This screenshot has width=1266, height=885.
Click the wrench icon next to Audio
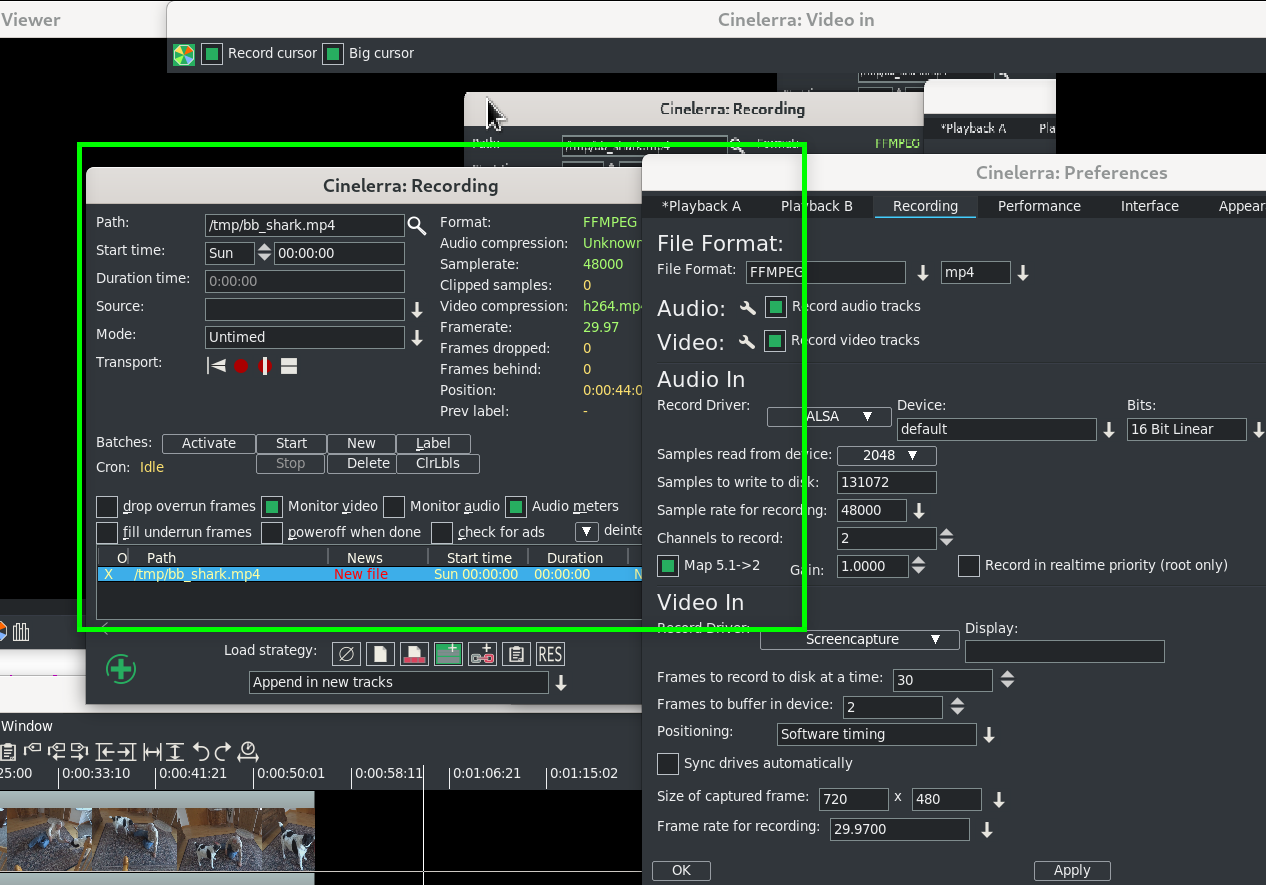[x=746, y=307]
